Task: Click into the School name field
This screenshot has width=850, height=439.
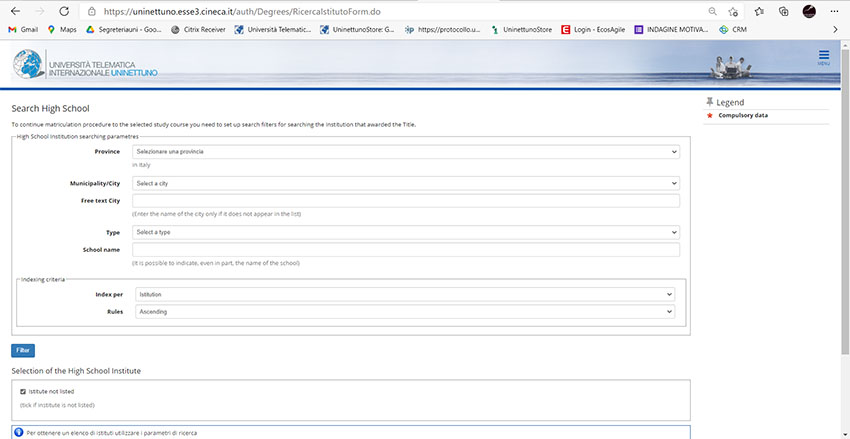Action: pyautogui.click(x=405, y=249)
